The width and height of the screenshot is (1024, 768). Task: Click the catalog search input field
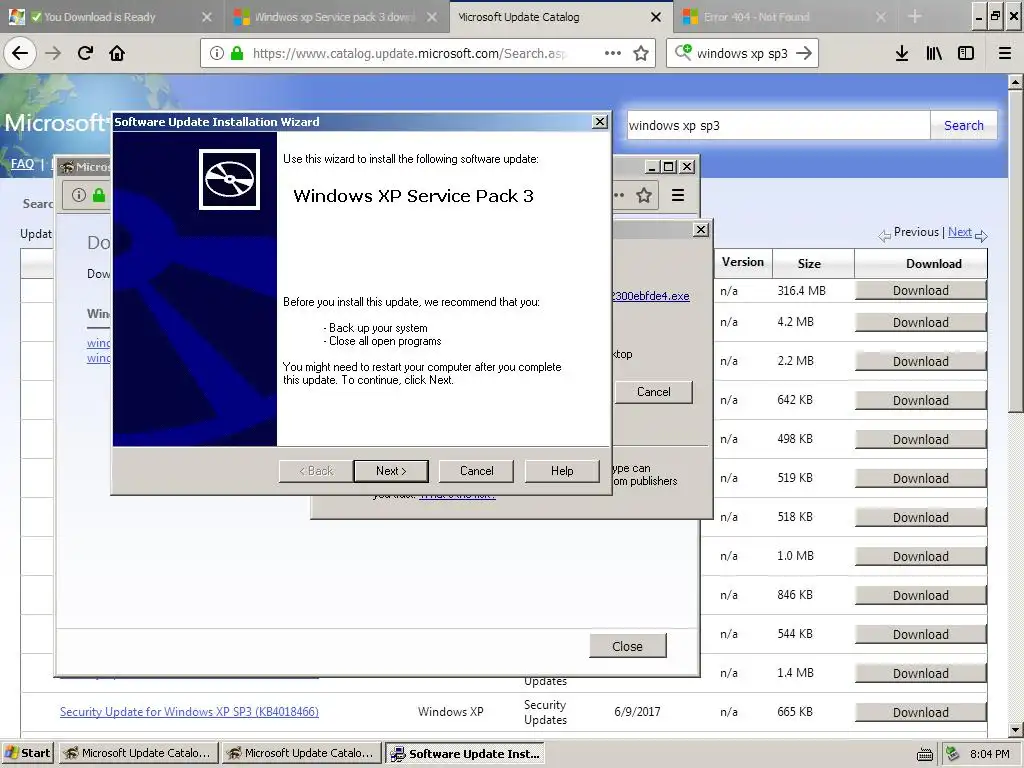[x=778, y=125]
